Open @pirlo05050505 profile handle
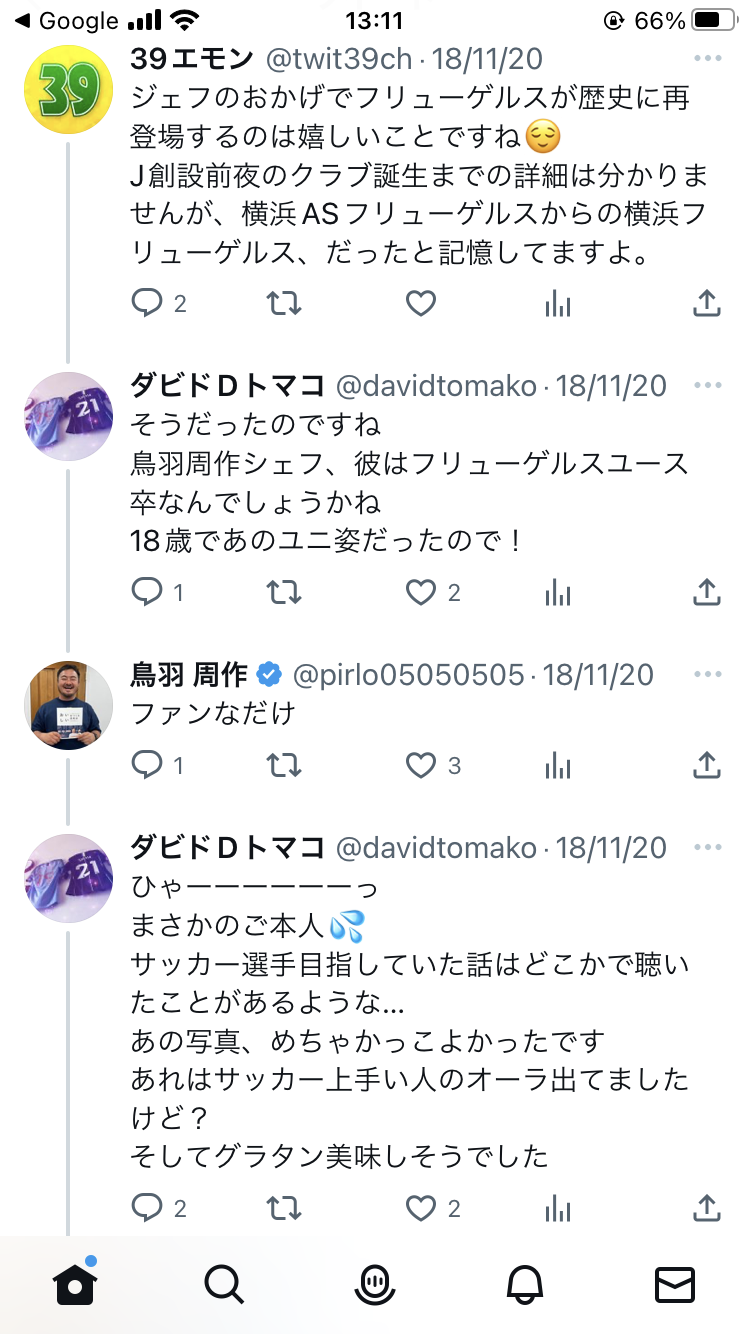Image resolution: width=750 pixels, height=1334 pixels. point(408,675)
